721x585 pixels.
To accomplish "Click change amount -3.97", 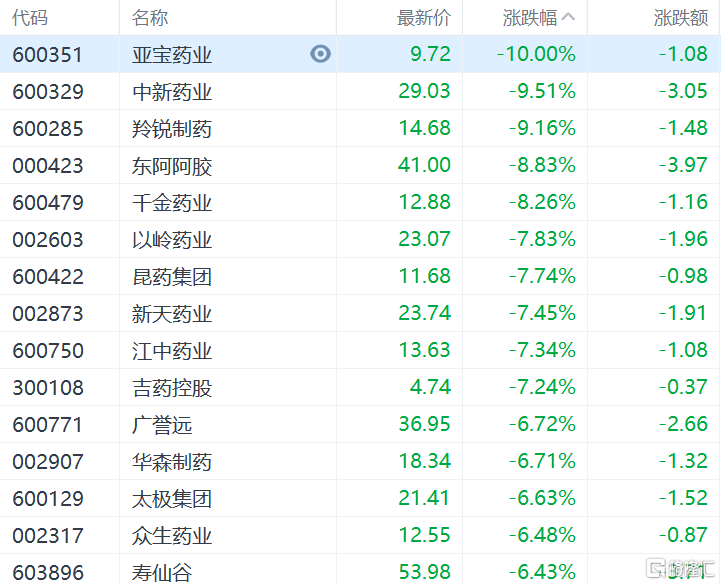I will click(683, 165).
